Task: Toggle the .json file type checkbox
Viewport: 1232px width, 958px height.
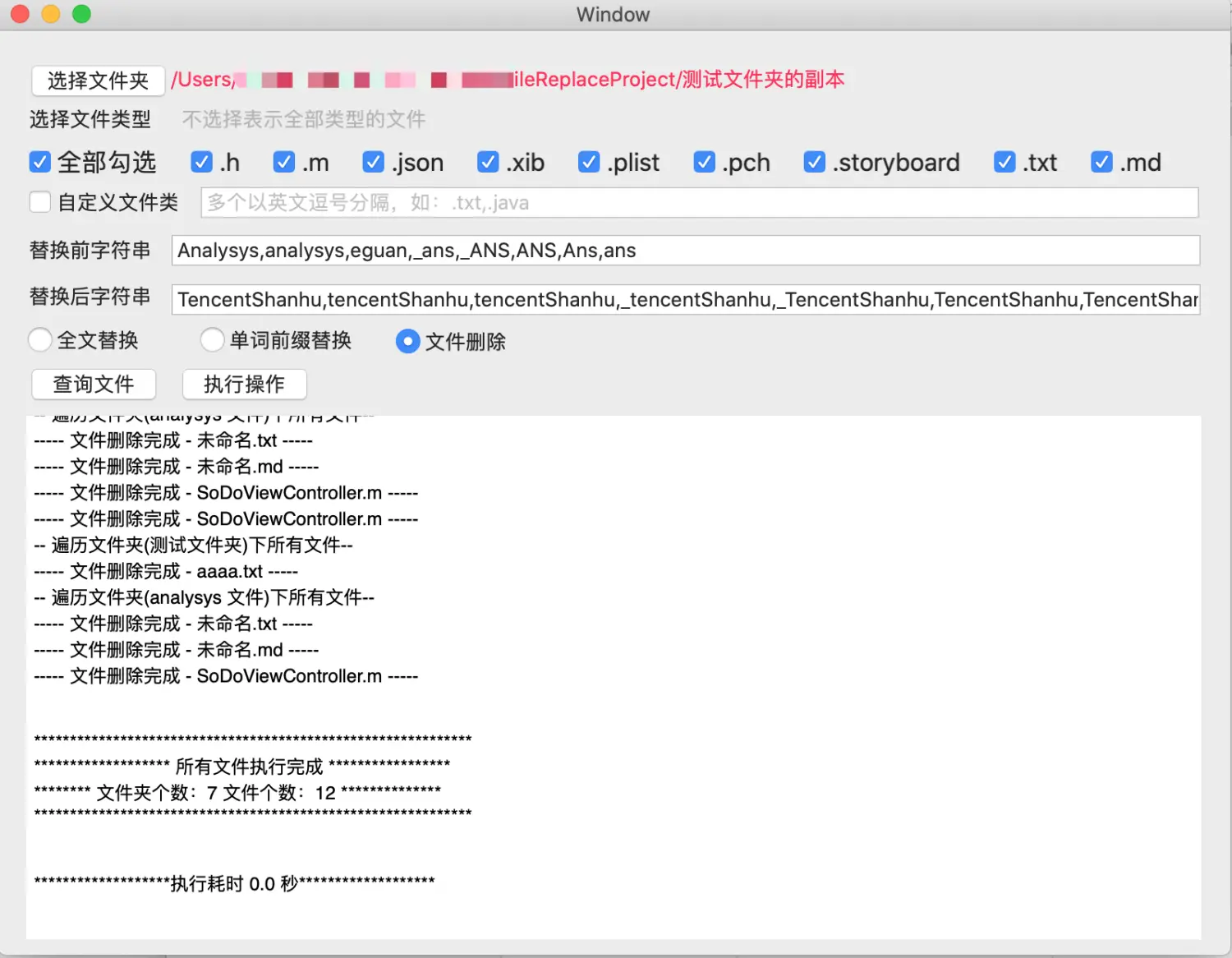Action: pyautogui.click(x=374, y=163)
